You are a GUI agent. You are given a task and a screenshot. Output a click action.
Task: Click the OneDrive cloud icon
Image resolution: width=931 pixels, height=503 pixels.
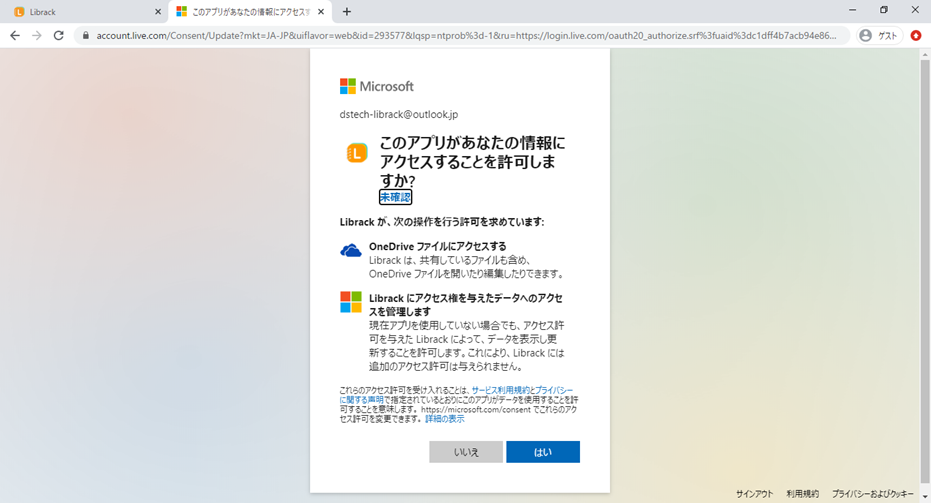coord(351,251)
